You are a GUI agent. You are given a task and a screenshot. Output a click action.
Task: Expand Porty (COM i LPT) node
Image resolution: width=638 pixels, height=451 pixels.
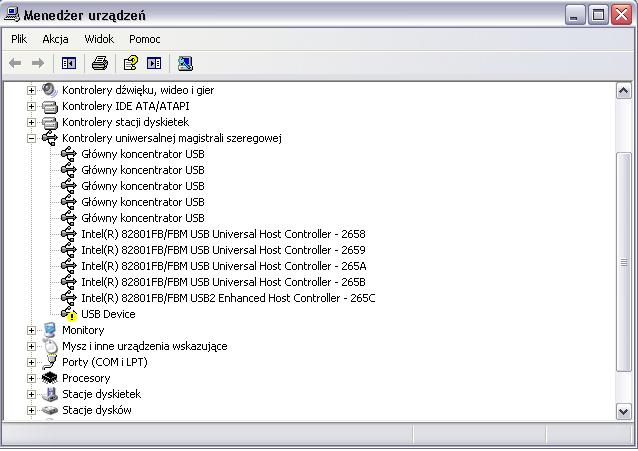31,362
